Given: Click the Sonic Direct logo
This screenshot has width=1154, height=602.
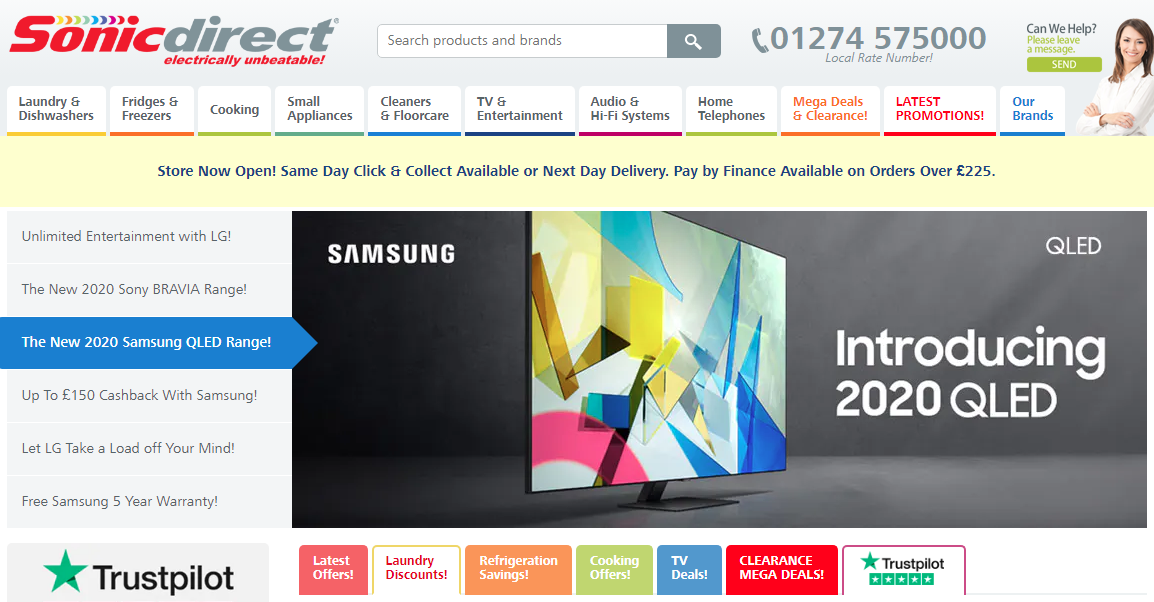Looking at the screenshot, I should [x=174, y=40].
